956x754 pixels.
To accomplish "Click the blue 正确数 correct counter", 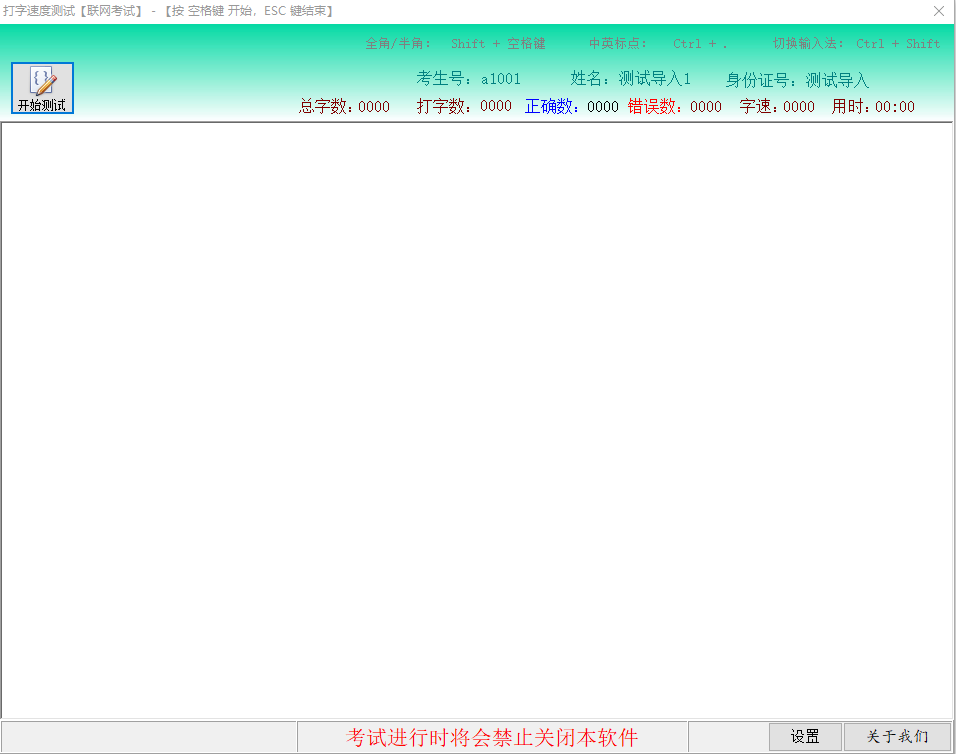I will tap(571, 107).
